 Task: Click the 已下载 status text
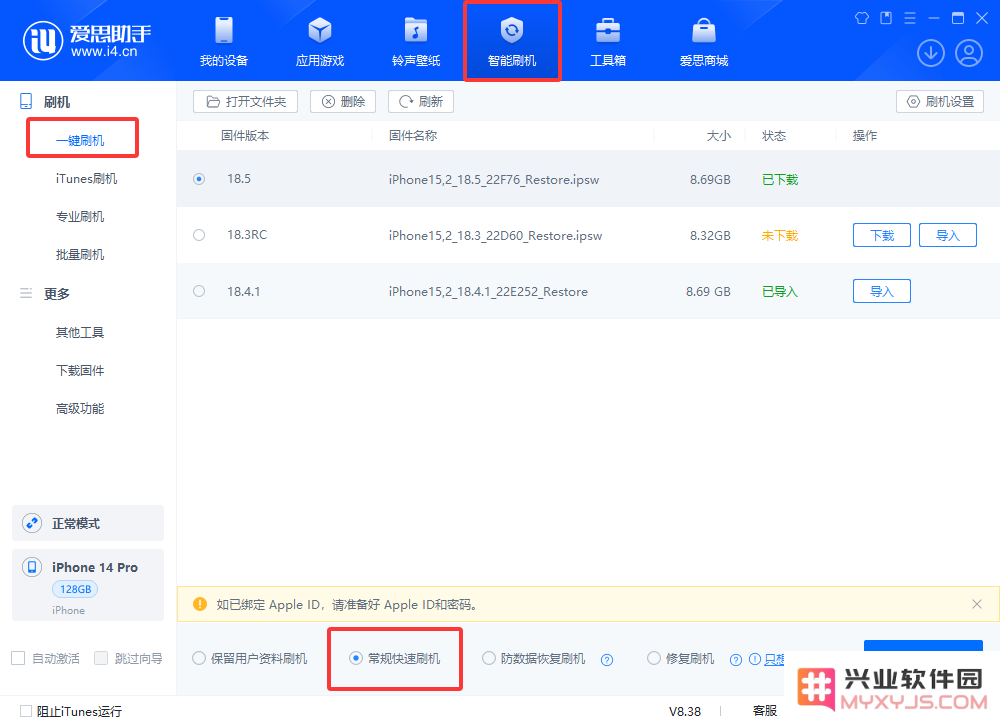point(779,179)
